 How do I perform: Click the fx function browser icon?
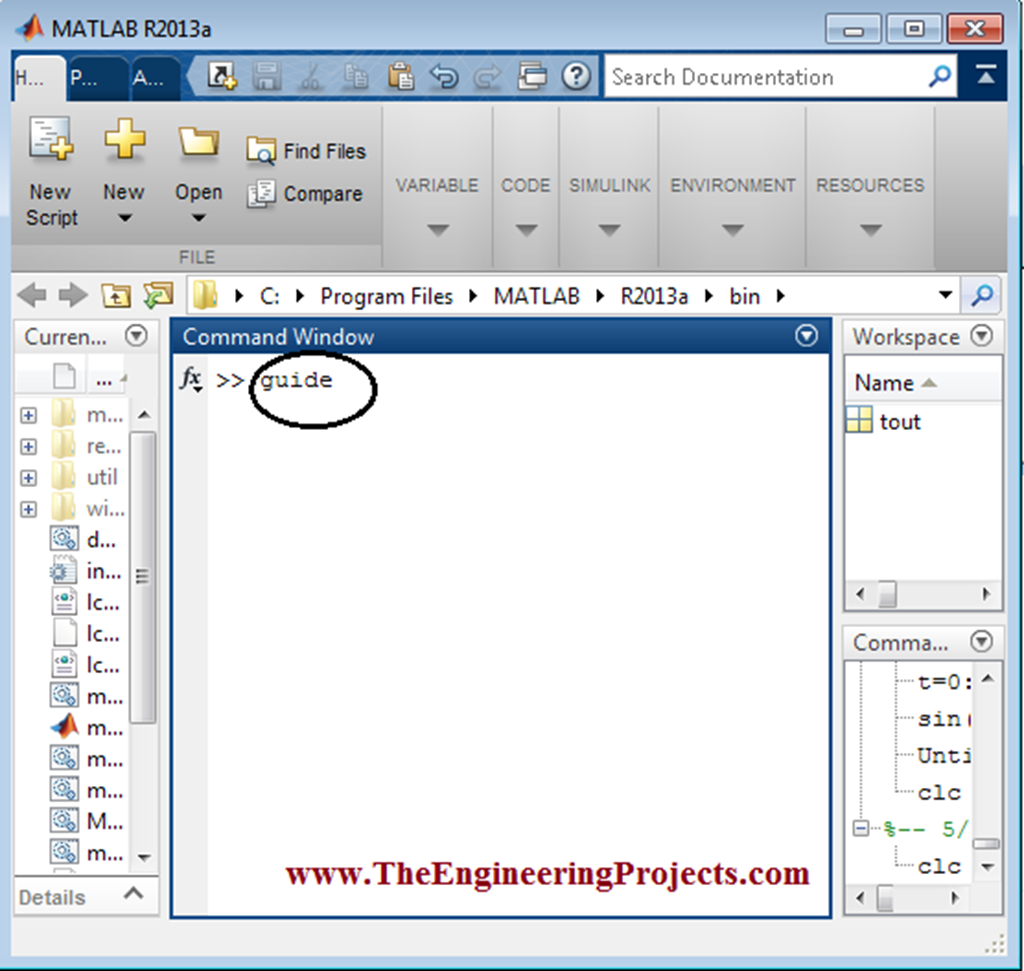(191, 380)
